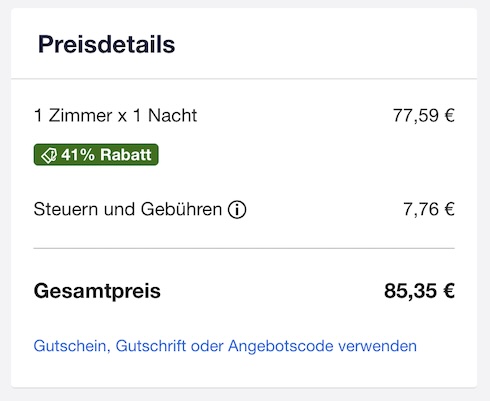
Task: Click the word Gutschein in the blue link
Action: click(x=72, y=346)
